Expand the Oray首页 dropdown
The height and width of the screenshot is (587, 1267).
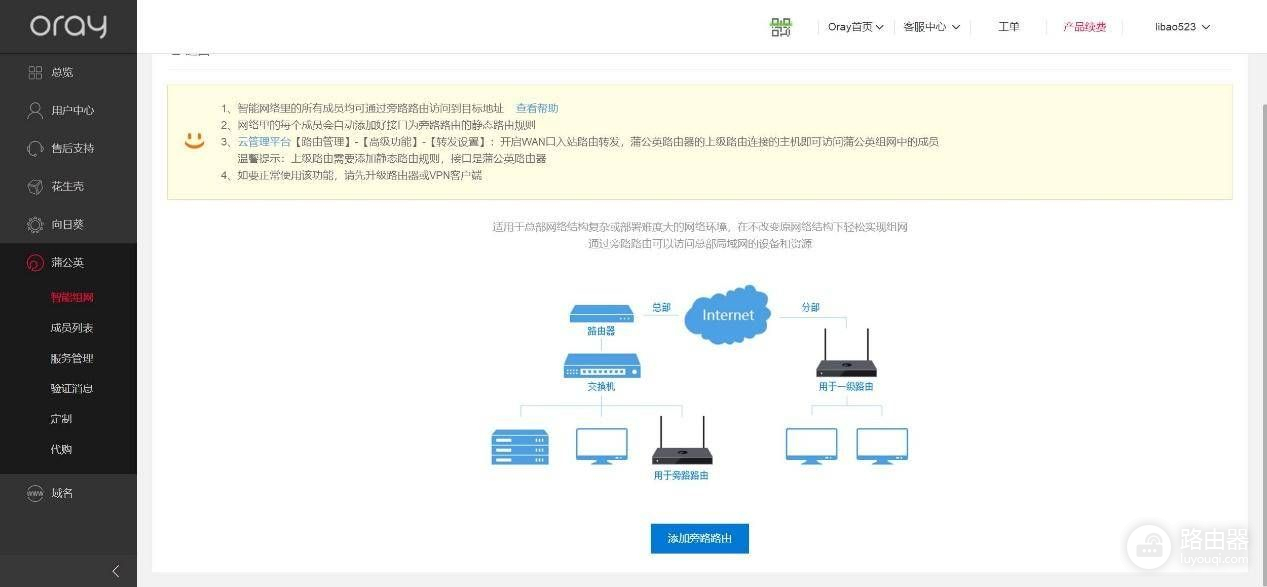(x=856, y=27)
